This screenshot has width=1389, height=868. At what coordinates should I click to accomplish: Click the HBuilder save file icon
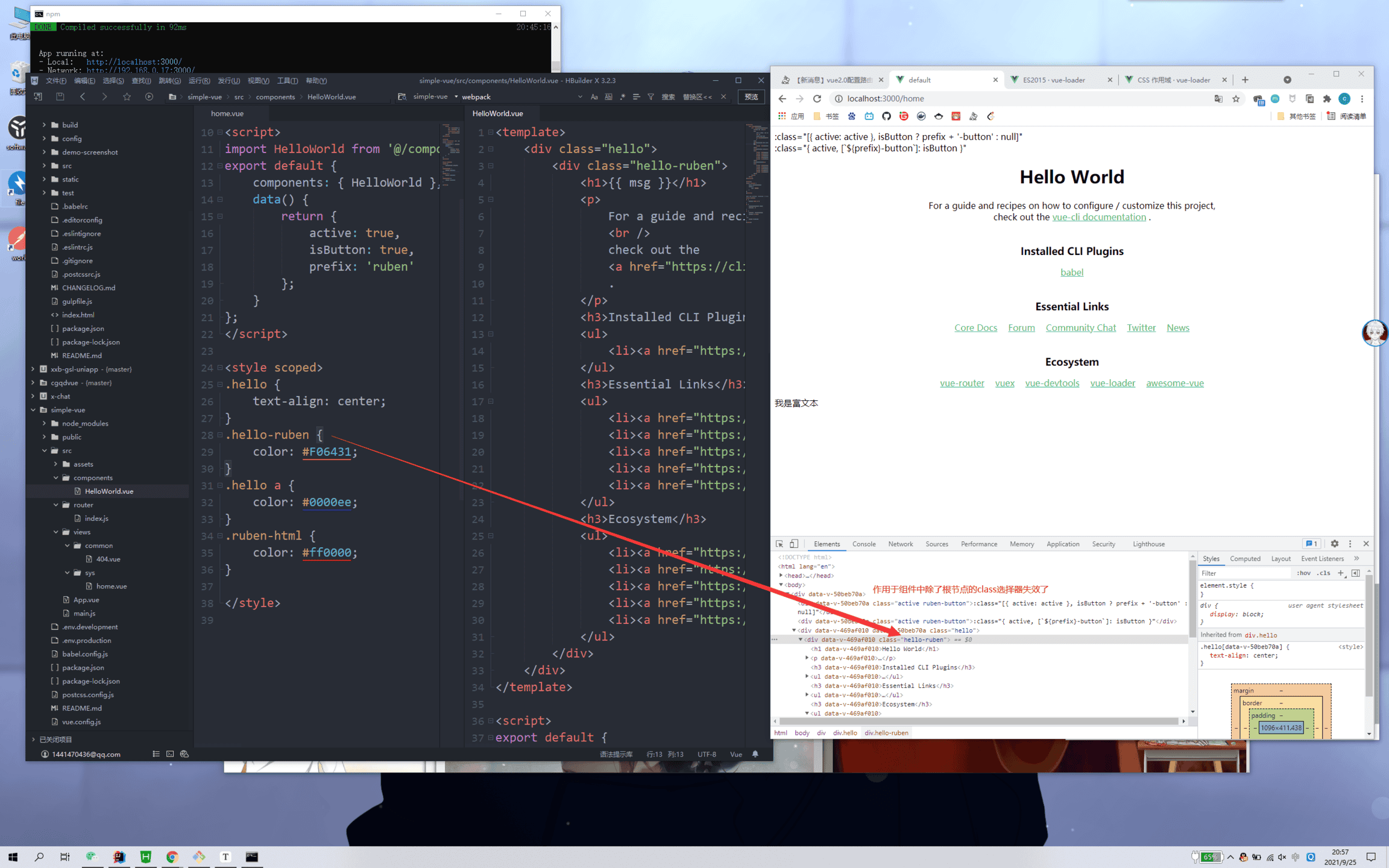point(60,96)
